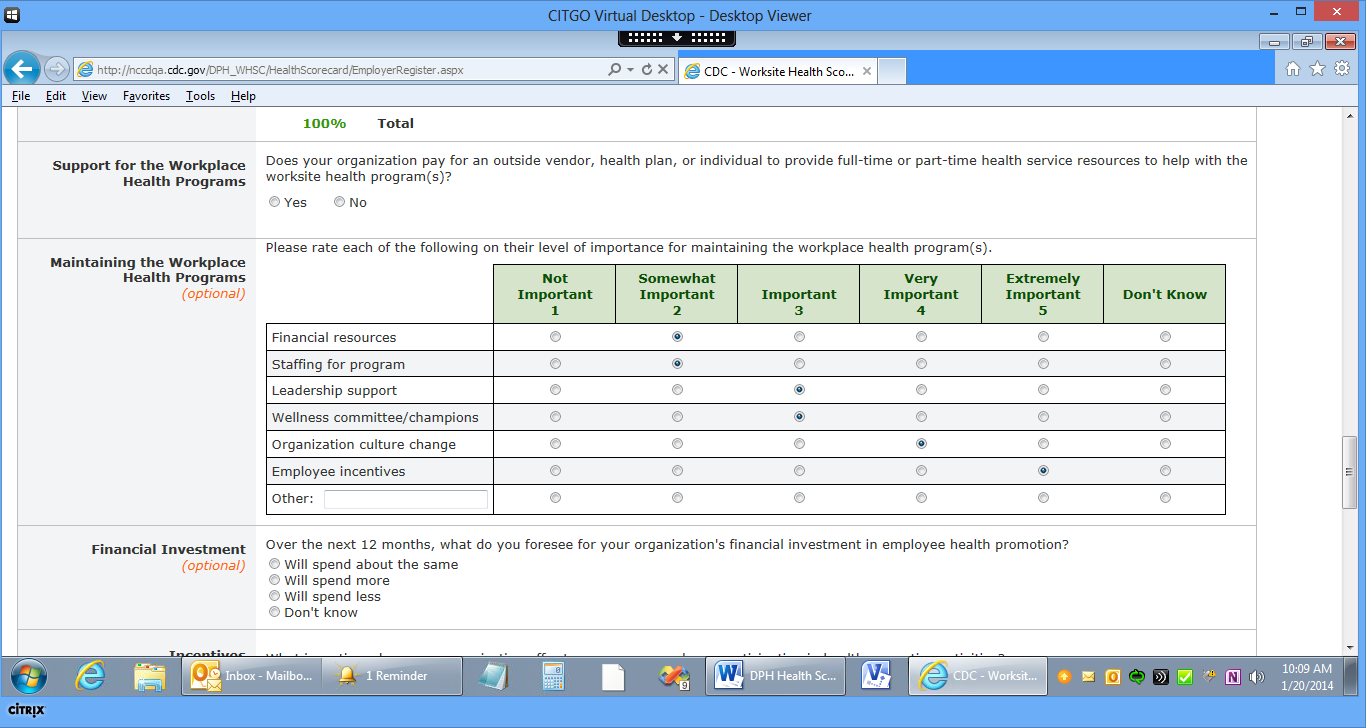1366x728 pixels.
Task: Switch to the DPH Health Word taskbar button
Action: pos(776,676)
